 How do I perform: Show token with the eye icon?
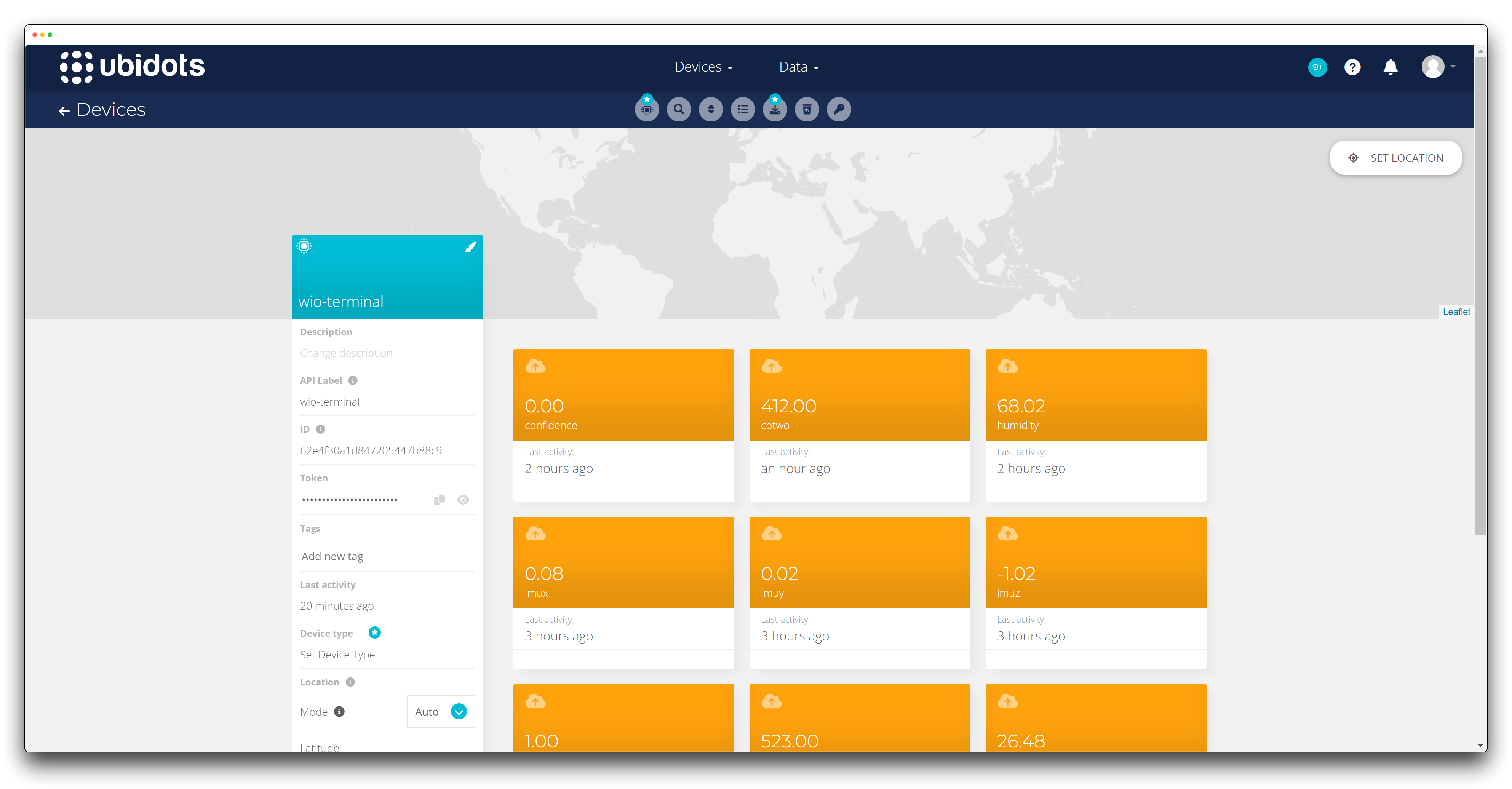point(463,500)
